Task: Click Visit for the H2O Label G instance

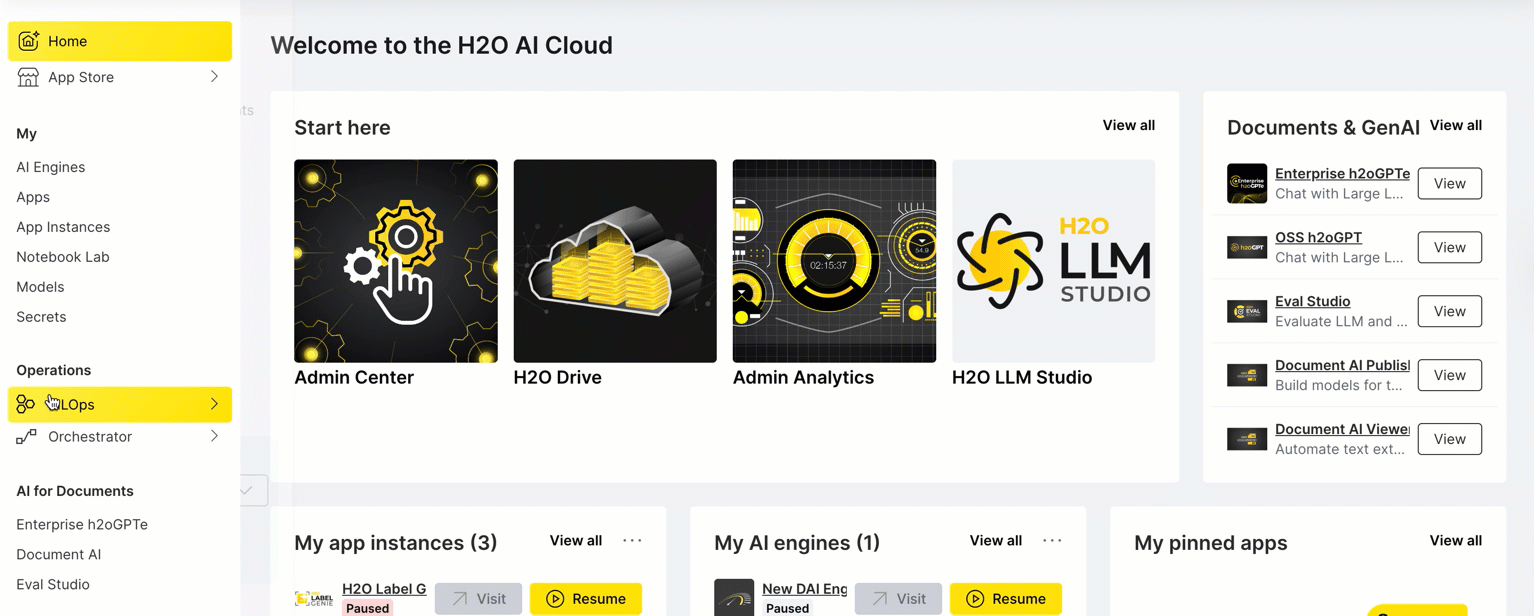Action: tap(478, 599)
